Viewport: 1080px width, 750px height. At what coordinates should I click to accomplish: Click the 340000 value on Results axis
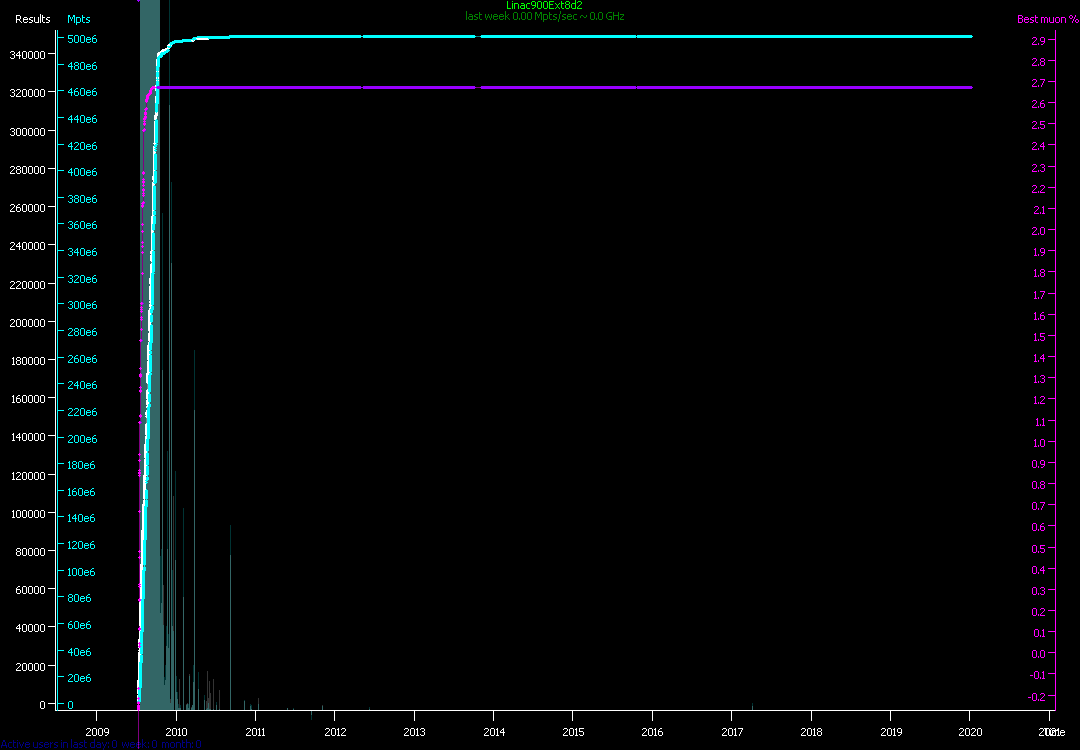(x=28, y=55)
